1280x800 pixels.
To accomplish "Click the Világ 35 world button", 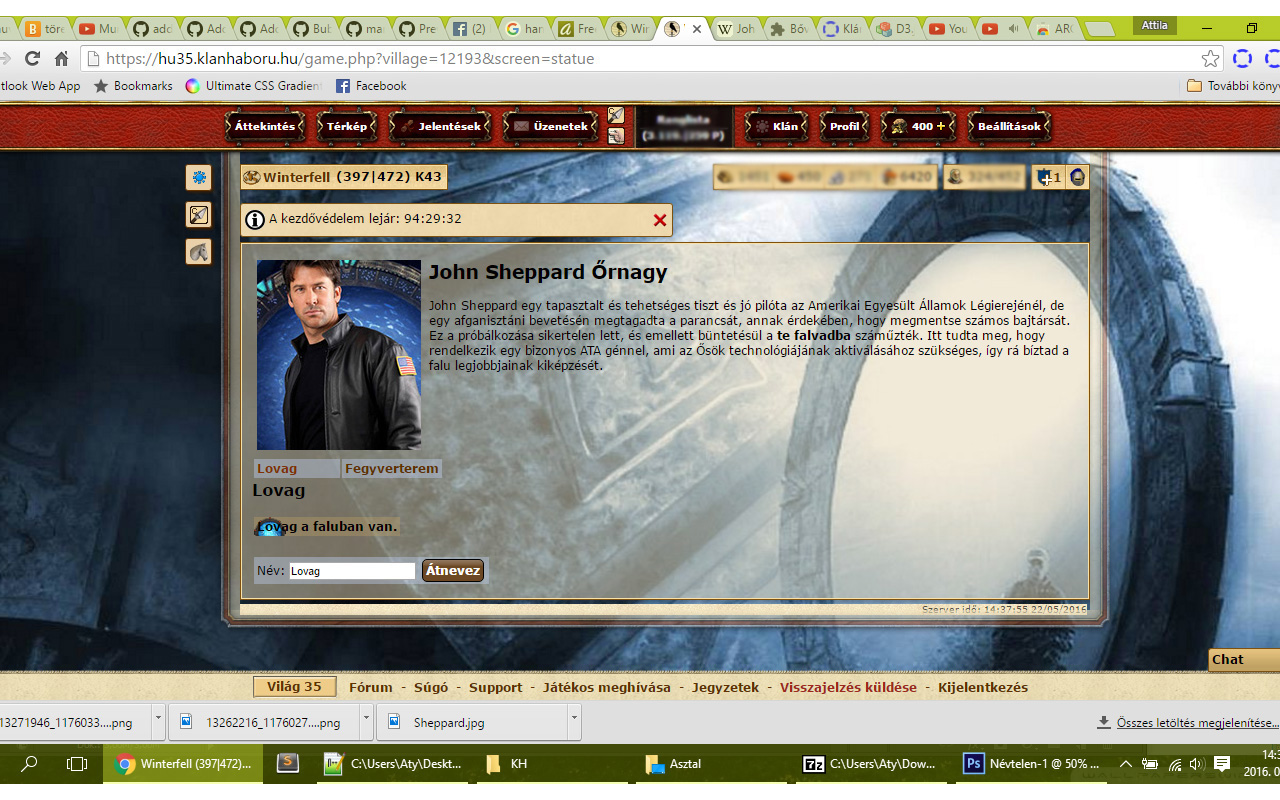I will pyautogui.click(x=294, y=687).
